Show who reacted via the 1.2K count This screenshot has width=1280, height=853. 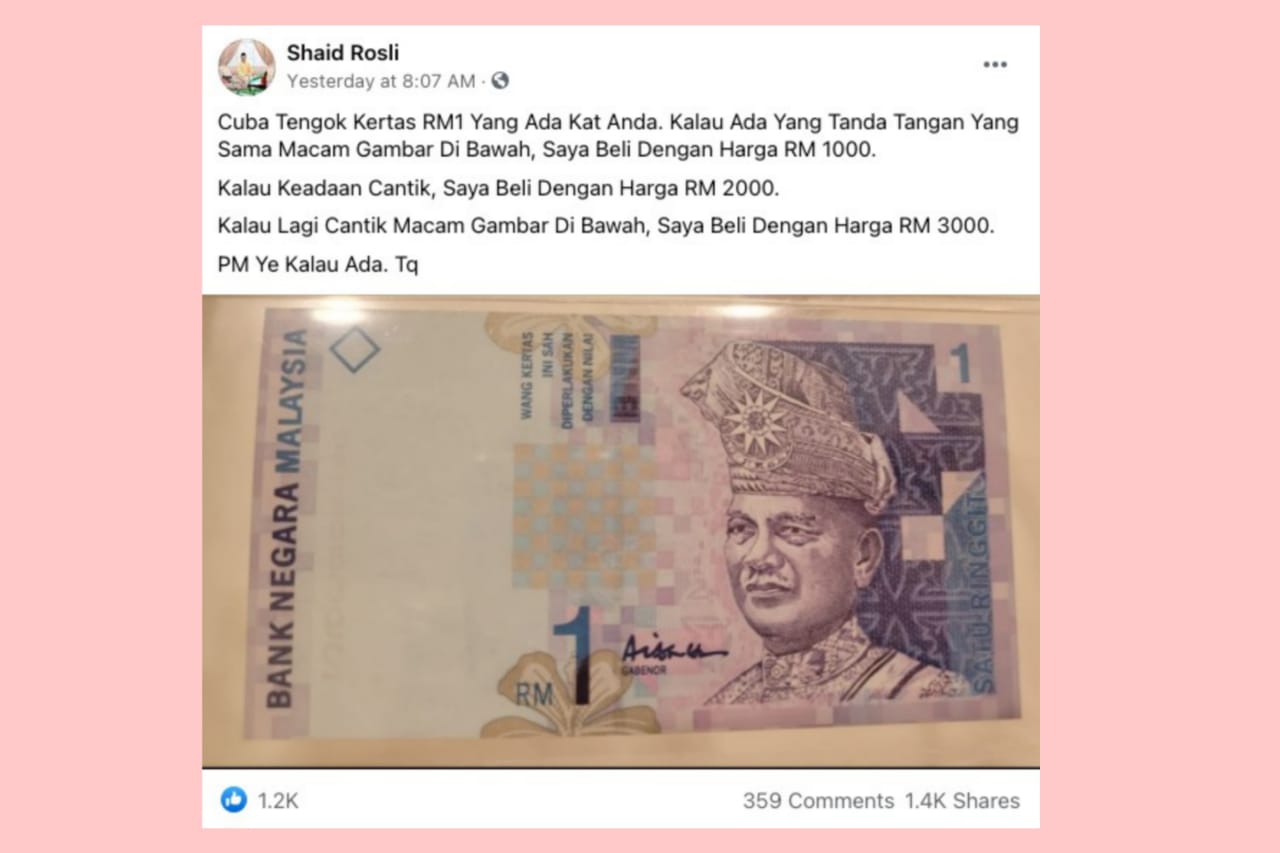point(278,801)
